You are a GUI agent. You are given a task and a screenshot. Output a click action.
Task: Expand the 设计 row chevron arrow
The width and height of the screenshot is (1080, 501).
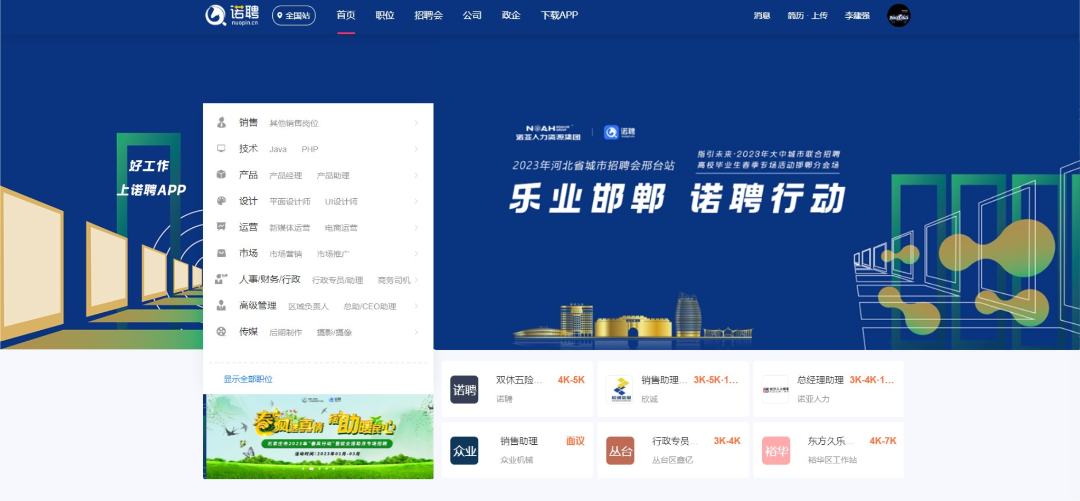[416, 201]
